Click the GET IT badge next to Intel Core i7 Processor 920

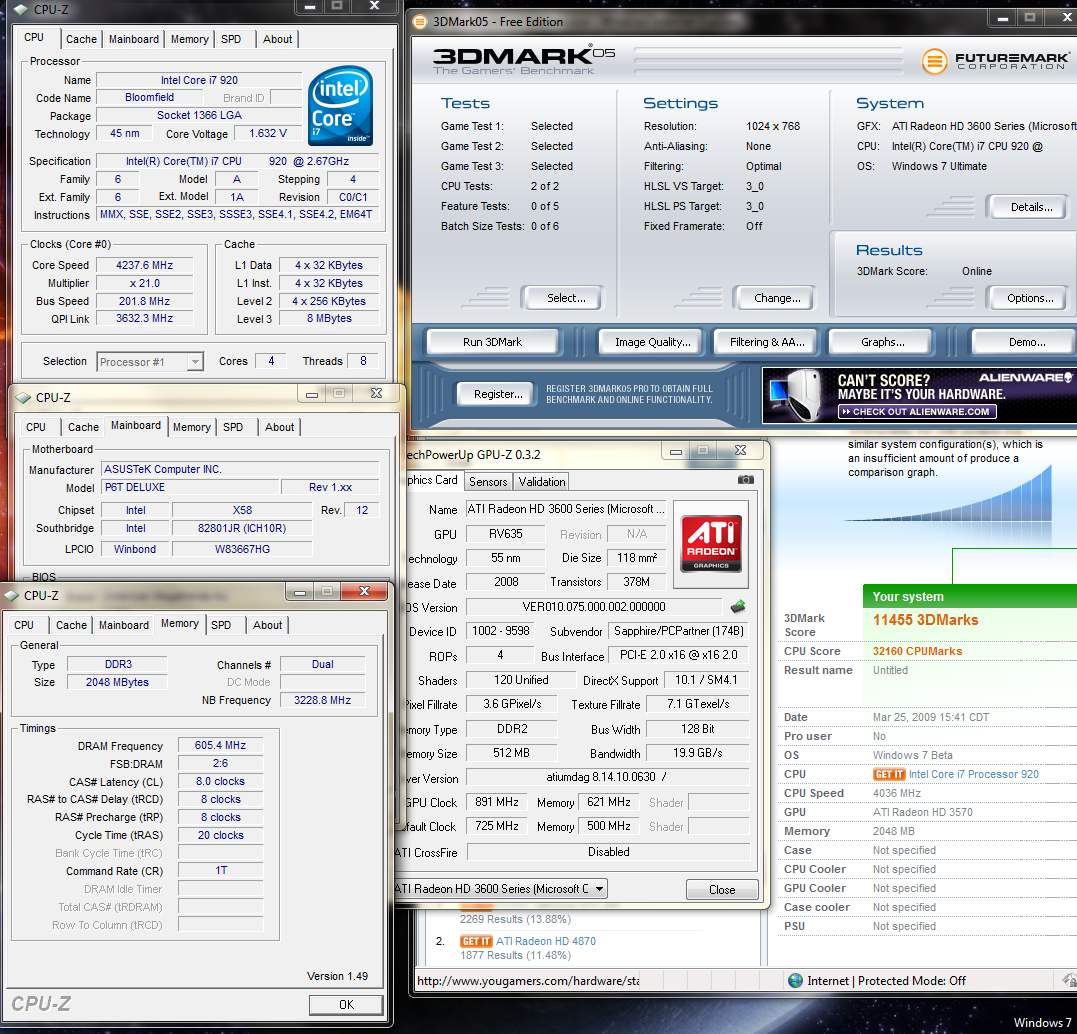click(x=889, y=774)
